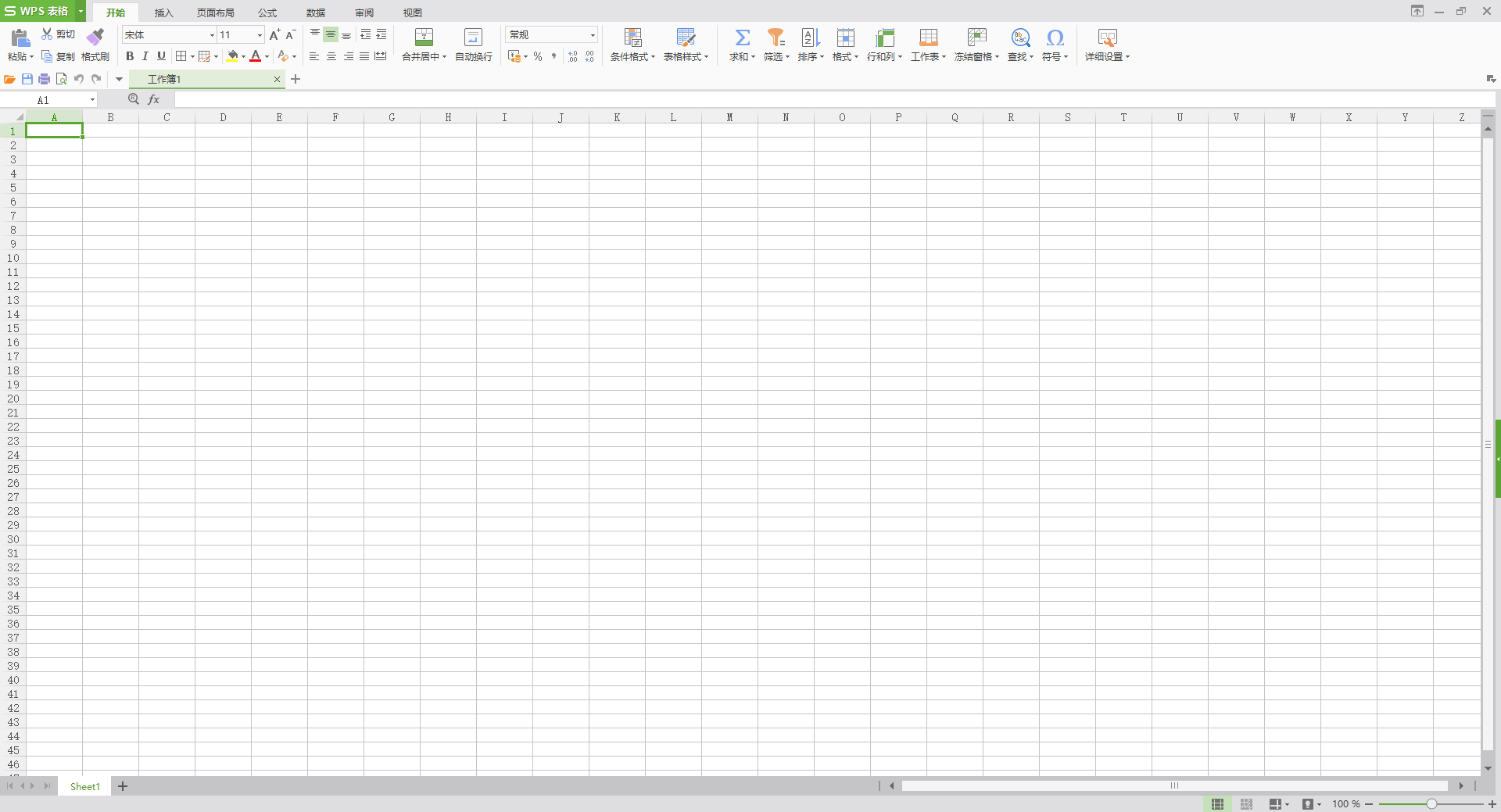Open the Rows and Columns (行和列) tool
Viewport: 1501px width, 812px height.
(x=884, y=45)
